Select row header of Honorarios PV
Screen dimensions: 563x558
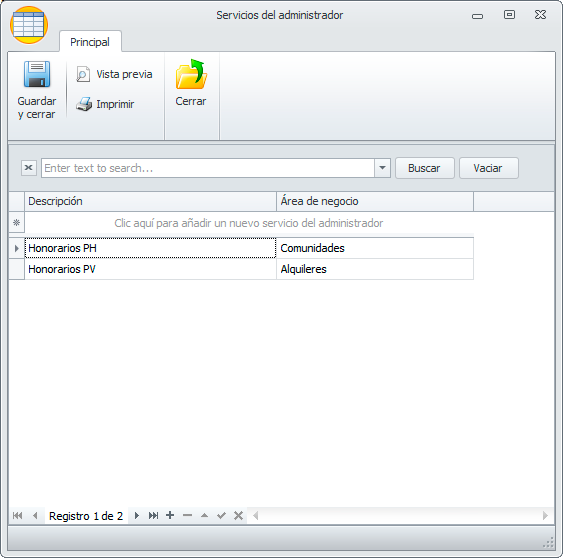(17, 269)
